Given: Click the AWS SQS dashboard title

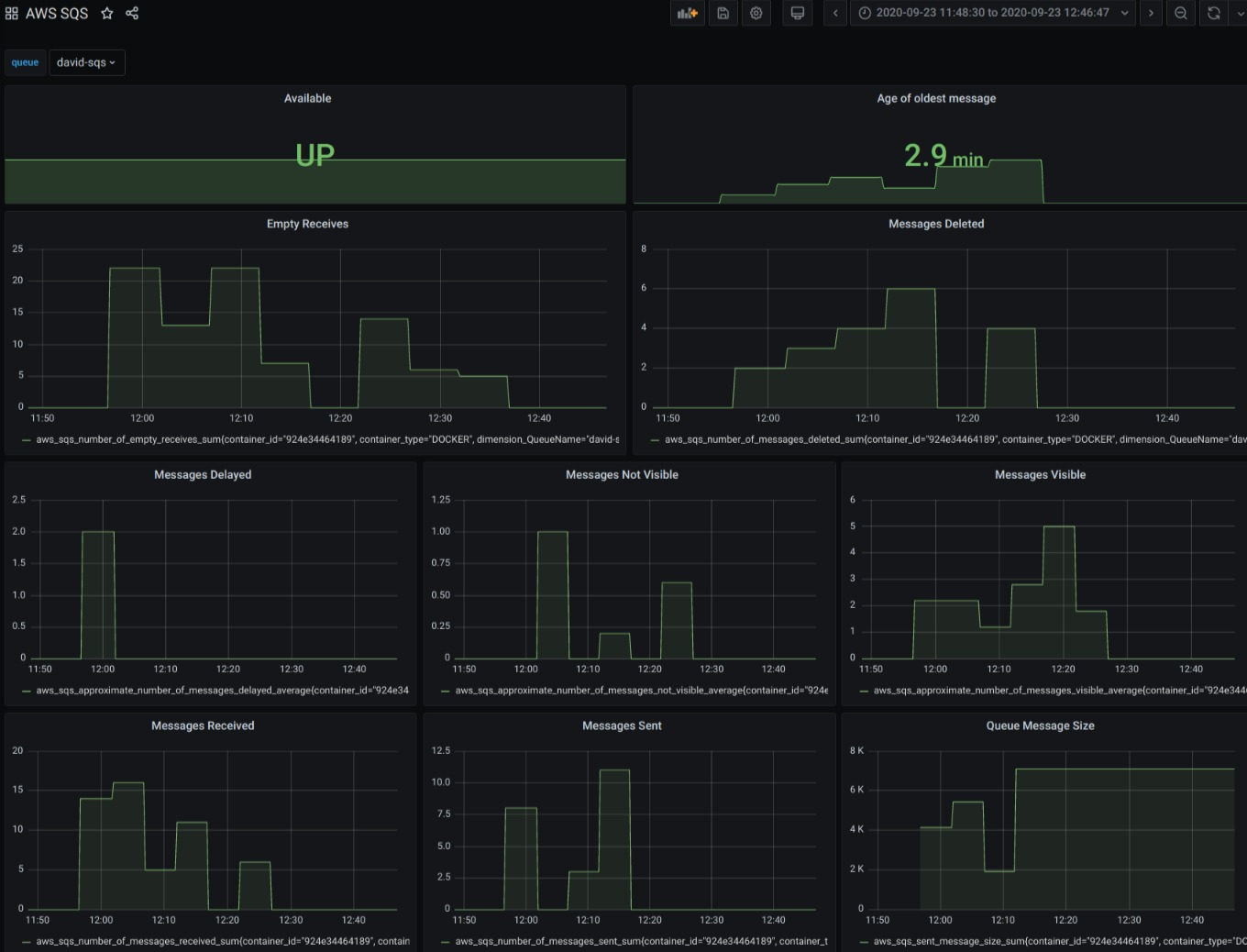Looking at the screenshot, I should pos(57,13).
